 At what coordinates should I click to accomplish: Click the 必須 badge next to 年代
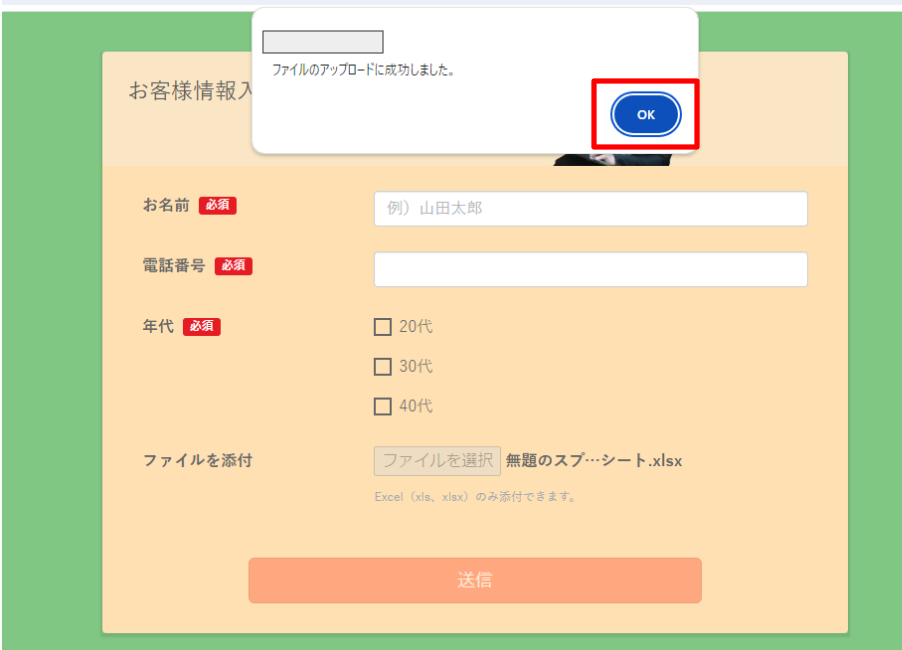tap(202, 327)
